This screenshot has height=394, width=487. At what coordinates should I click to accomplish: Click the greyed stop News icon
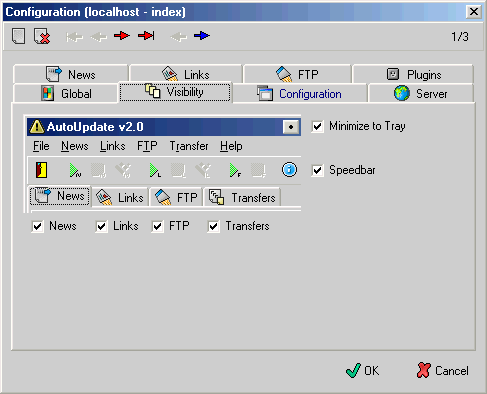click(98, 170)
